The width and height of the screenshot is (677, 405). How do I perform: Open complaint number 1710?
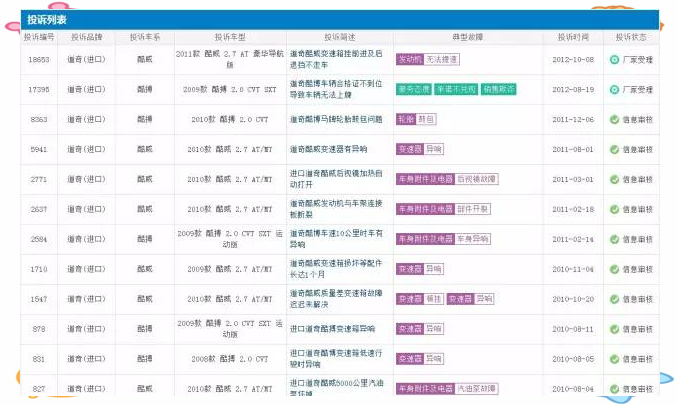point(39,269)
